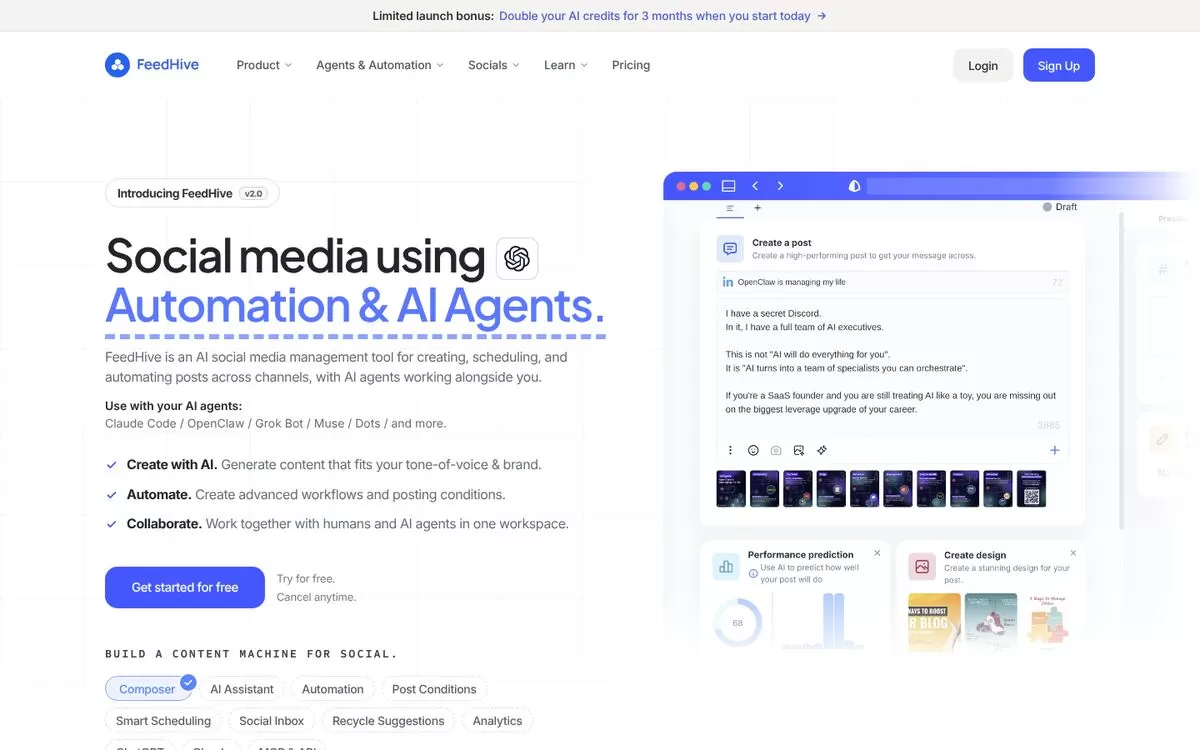Viewport: 1200px width, 750px height.
Task: Click the mockup scrollbar beside the post editor
Action: click(1121, 370)
